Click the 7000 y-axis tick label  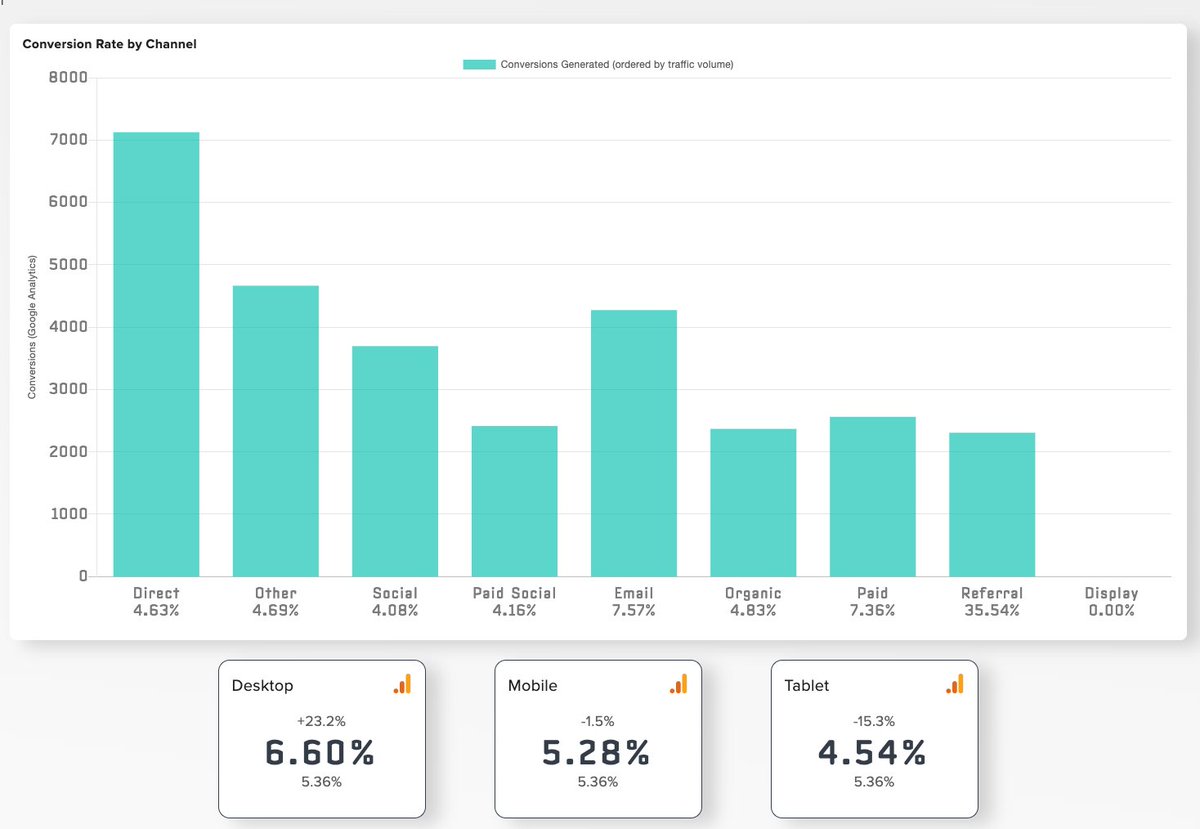coord(68,140)
